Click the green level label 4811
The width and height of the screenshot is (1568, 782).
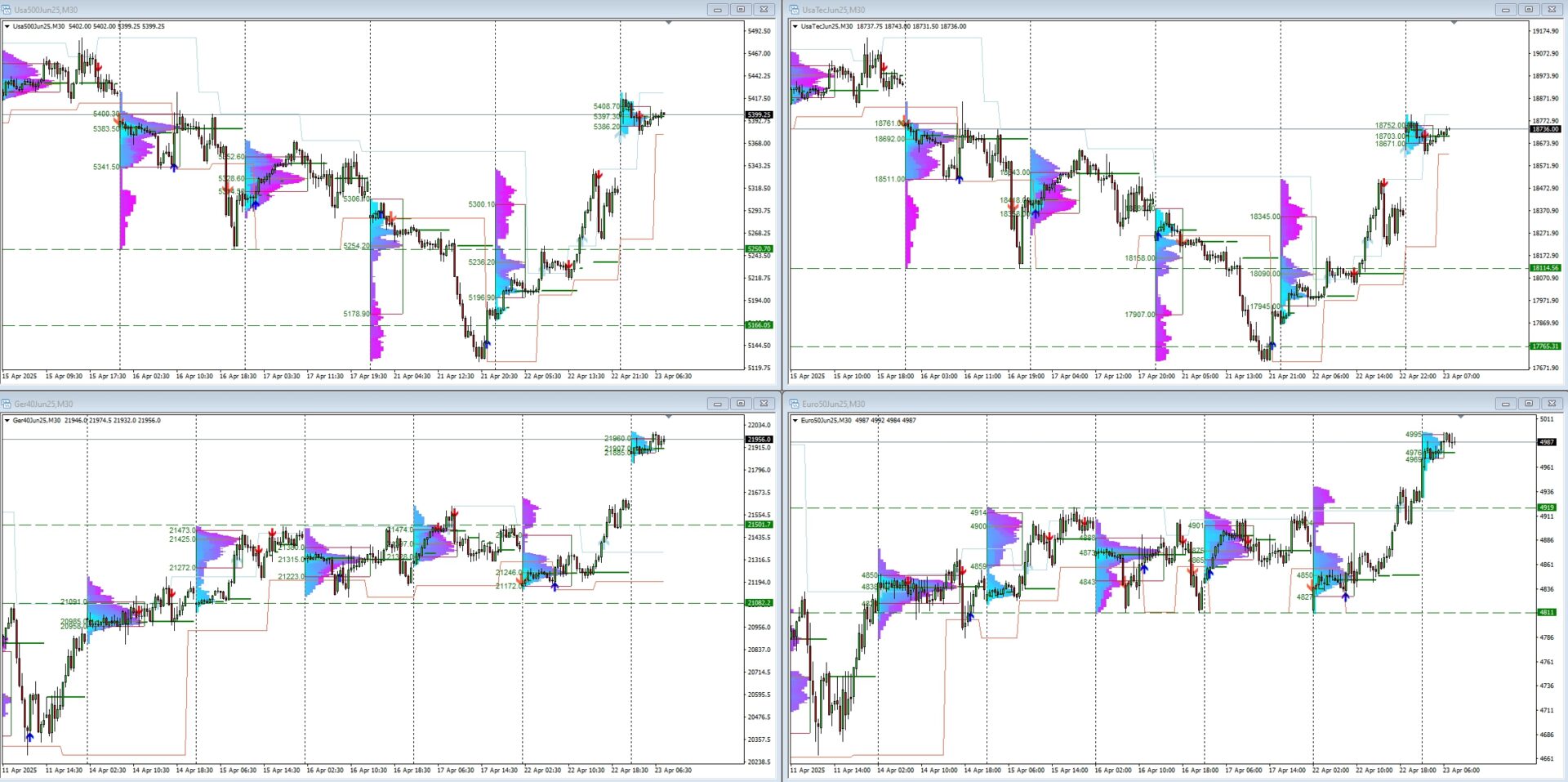[x=1547, y=612]
